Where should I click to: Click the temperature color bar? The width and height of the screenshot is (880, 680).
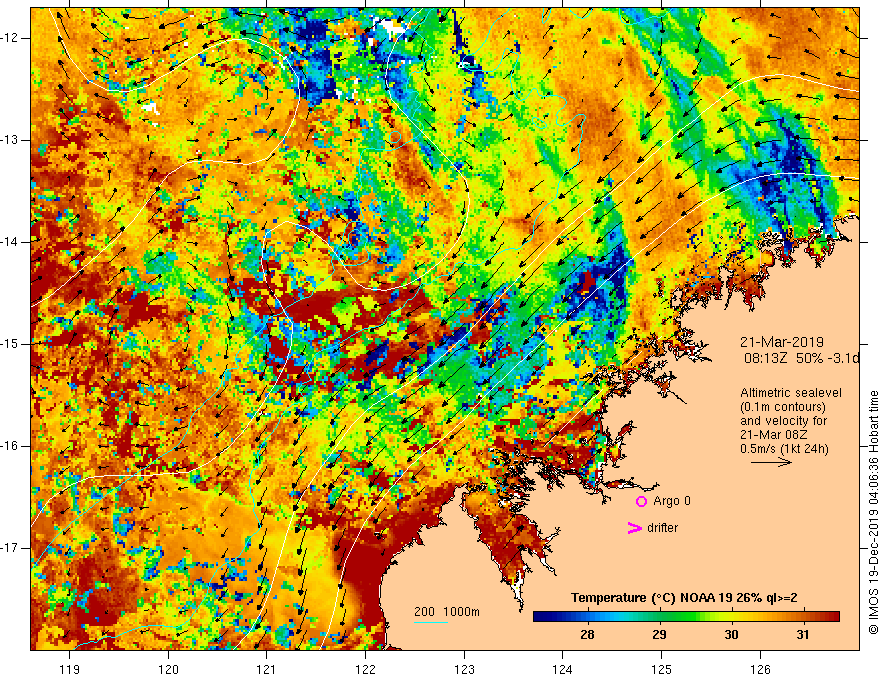coord(686,617)
